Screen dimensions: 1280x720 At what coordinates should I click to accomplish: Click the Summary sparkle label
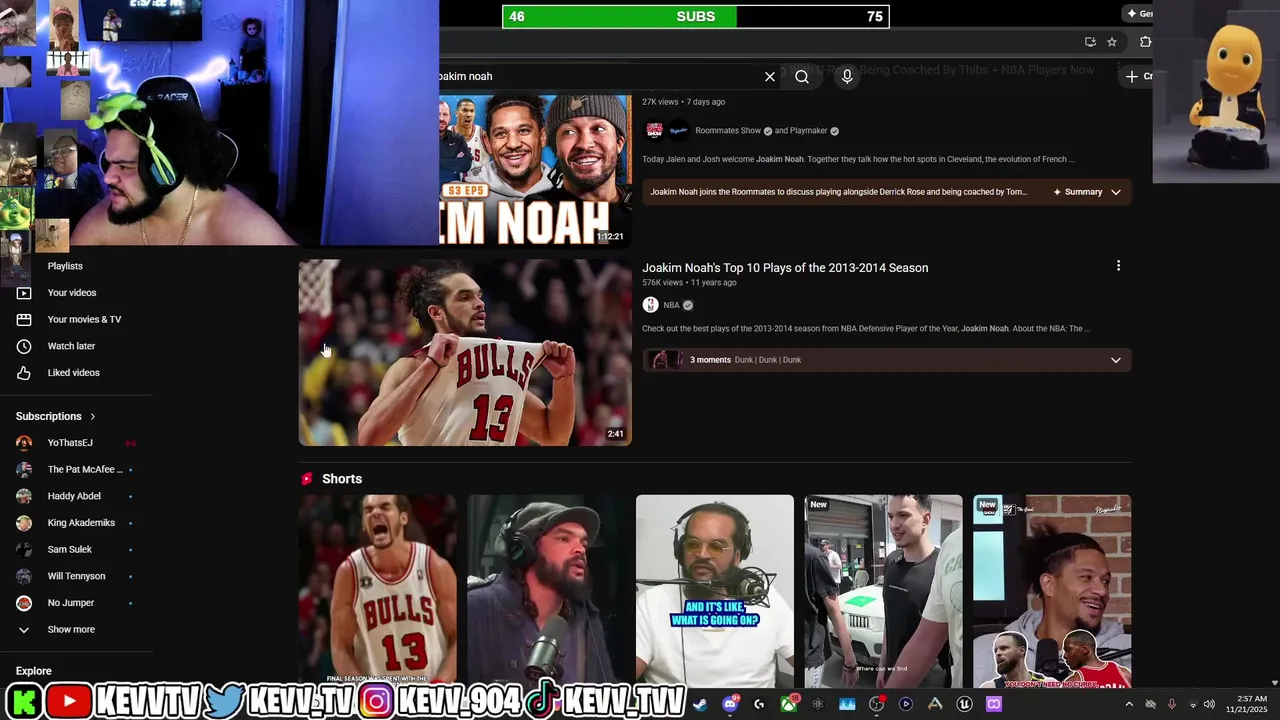point(1078,192)
